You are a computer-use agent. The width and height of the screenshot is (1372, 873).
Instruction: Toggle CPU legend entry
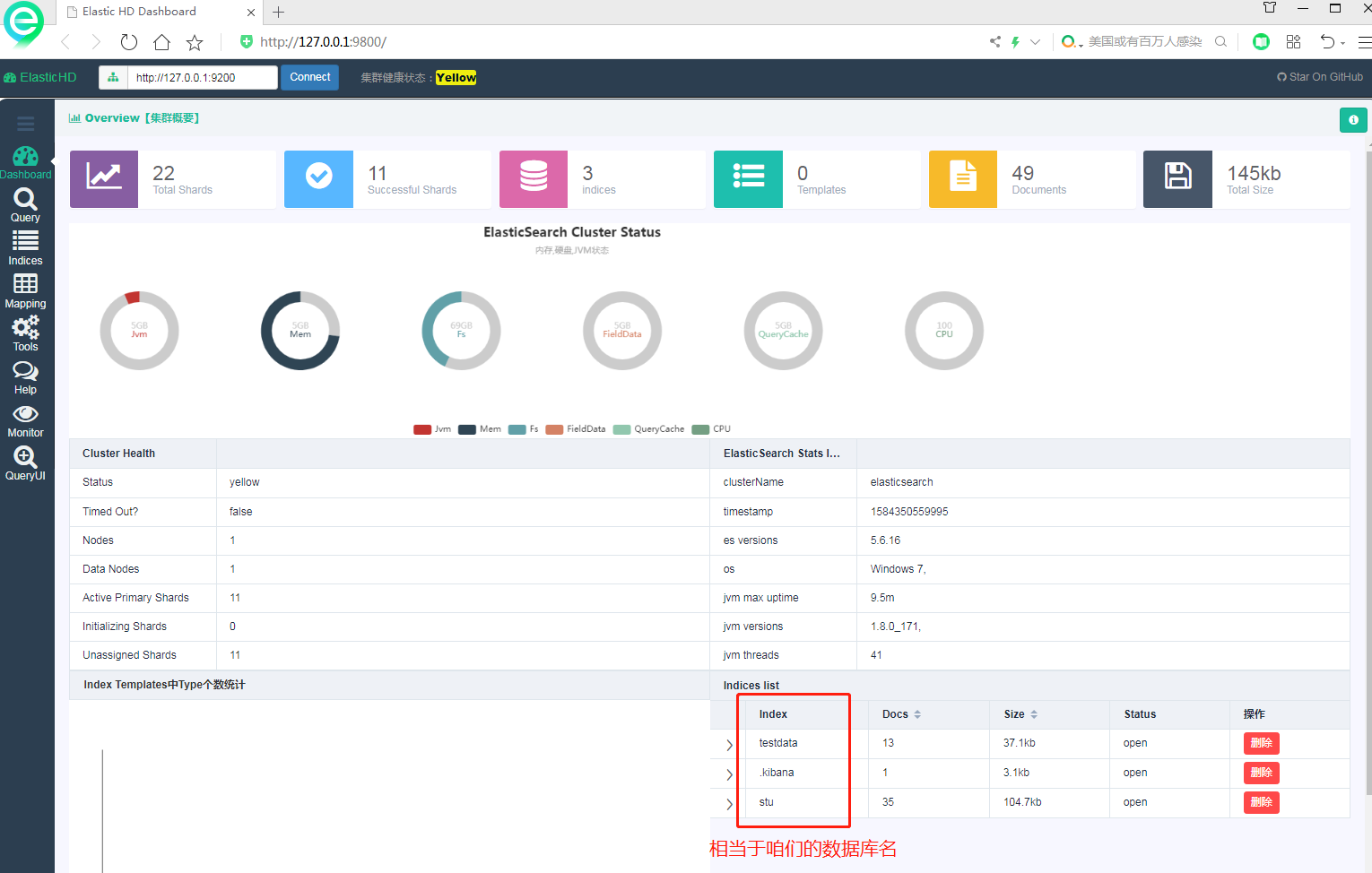(x=711, y=429)
